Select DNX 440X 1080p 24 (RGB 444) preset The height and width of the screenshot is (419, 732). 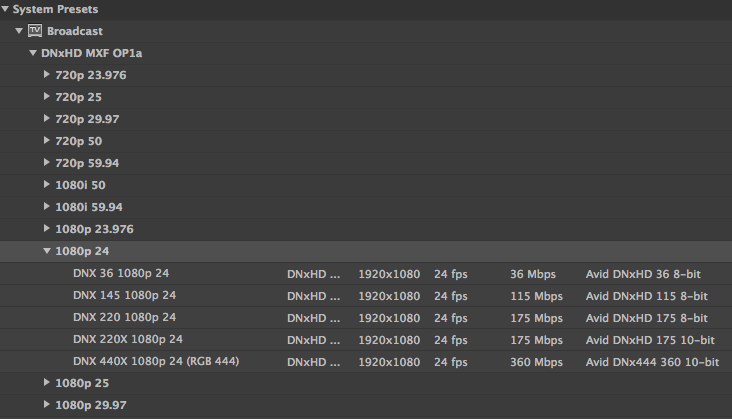coord(156,361)
